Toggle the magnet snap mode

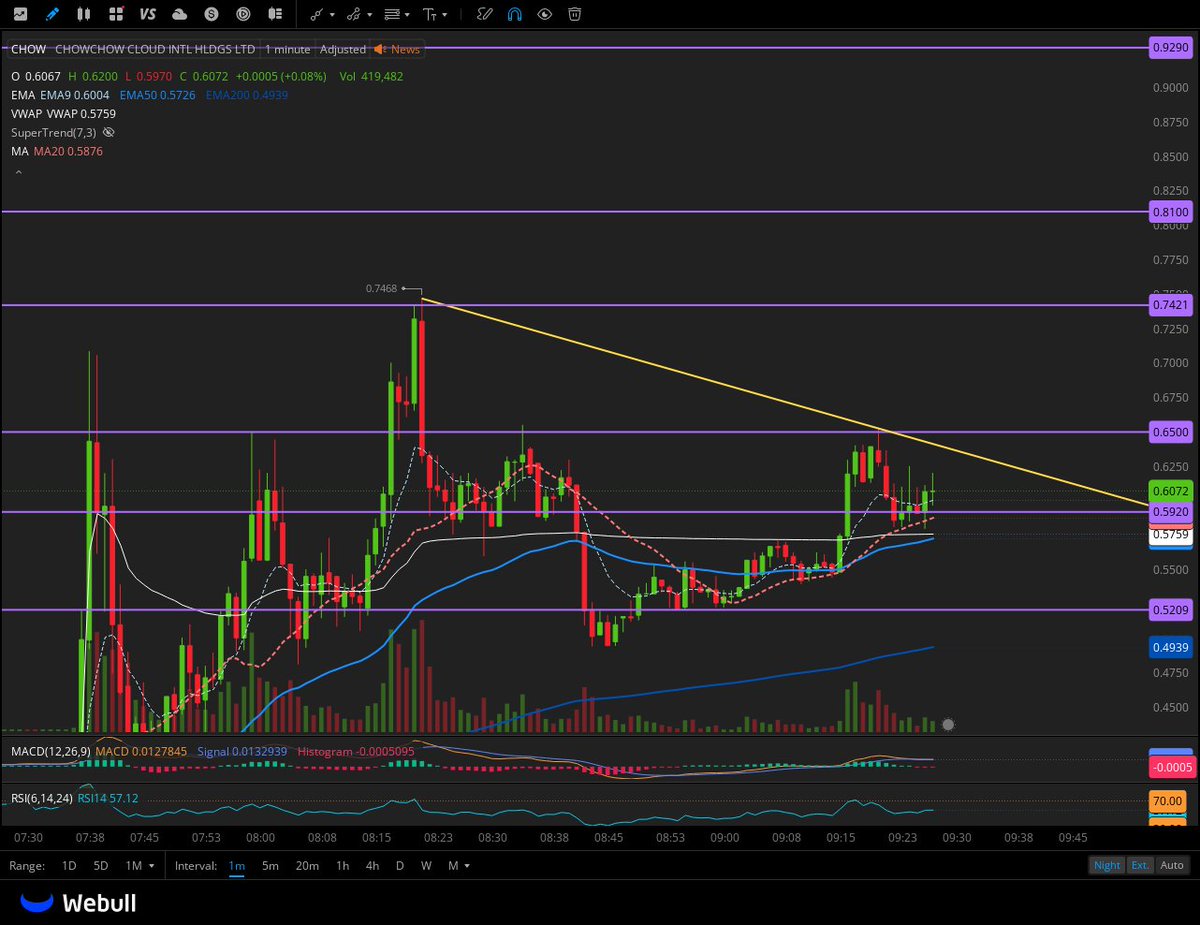(x=514, y=14)
